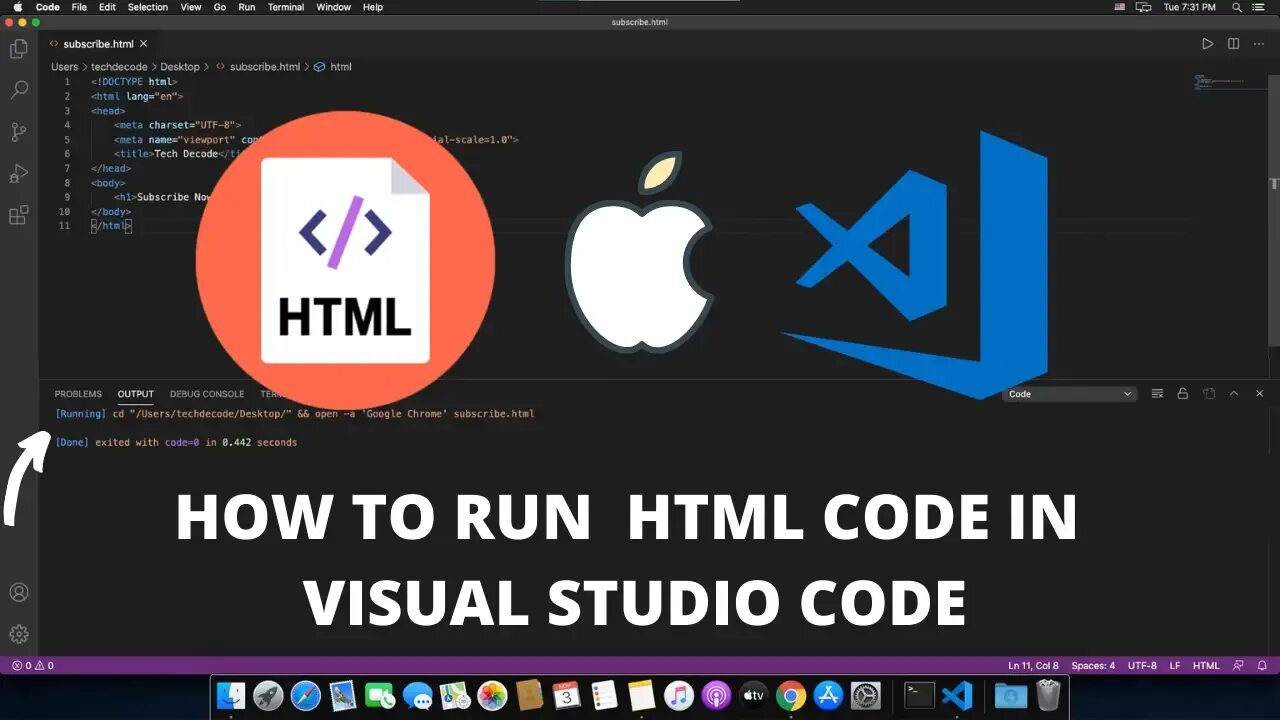Toggle maximize panel size chevron
Image resolution: width=1280 pixels, height=720 pixels.
[x=1235, y=393]
